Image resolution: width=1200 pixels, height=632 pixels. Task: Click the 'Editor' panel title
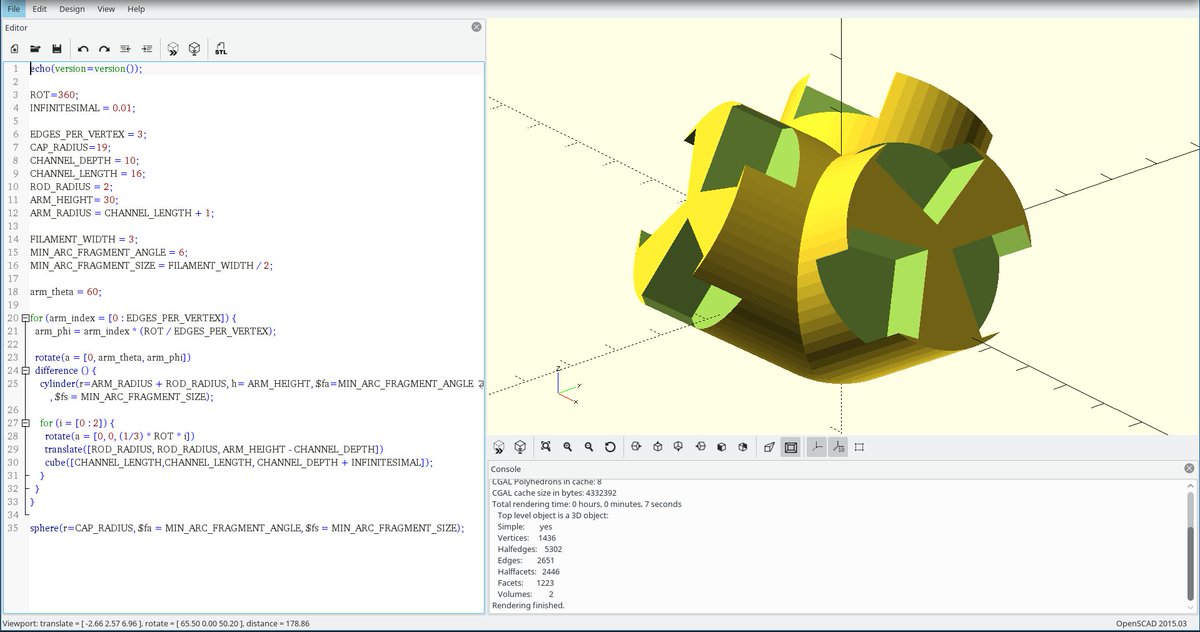pos(16,28)
